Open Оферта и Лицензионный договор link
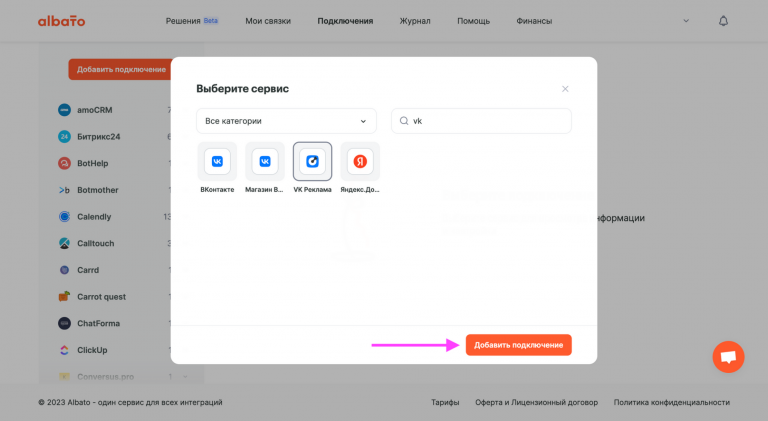 tap(536, 402)
